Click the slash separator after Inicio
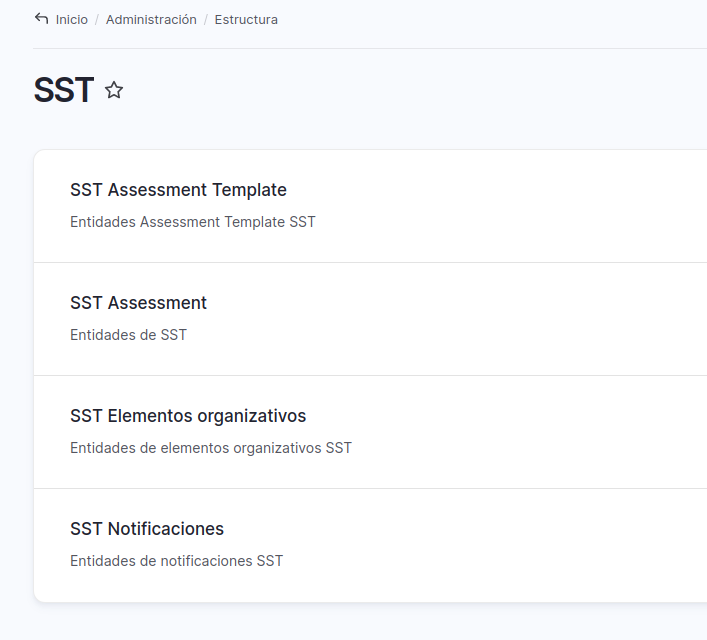The width and height of the screenshot is (707, 640). coord(97,20)
